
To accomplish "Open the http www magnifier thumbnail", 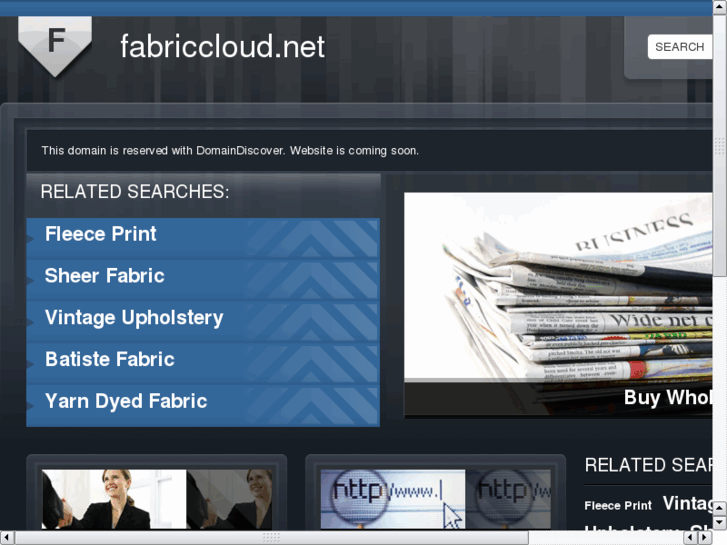I will pos(436,499).
